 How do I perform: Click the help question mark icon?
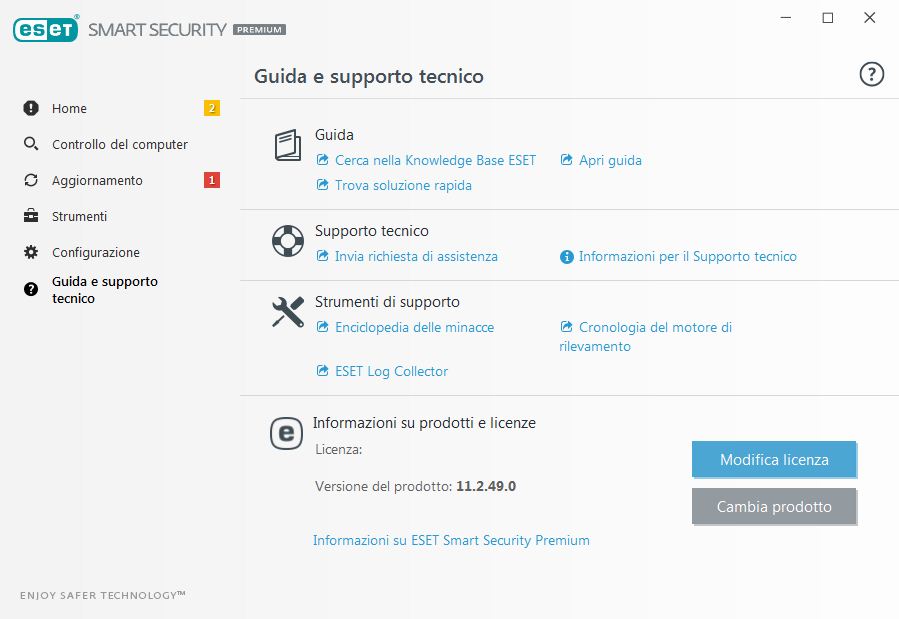coord(872,74)
